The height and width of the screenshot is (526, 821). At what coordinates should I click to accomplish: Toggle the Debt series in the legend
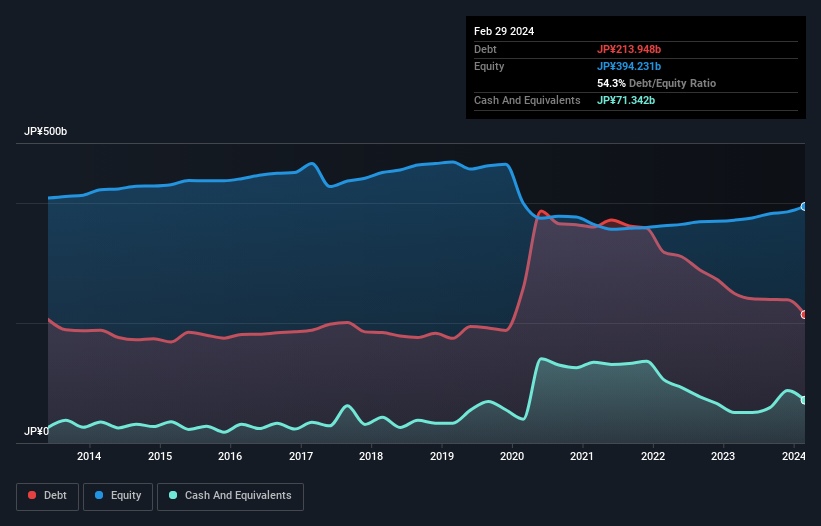(x=47, y=495)
